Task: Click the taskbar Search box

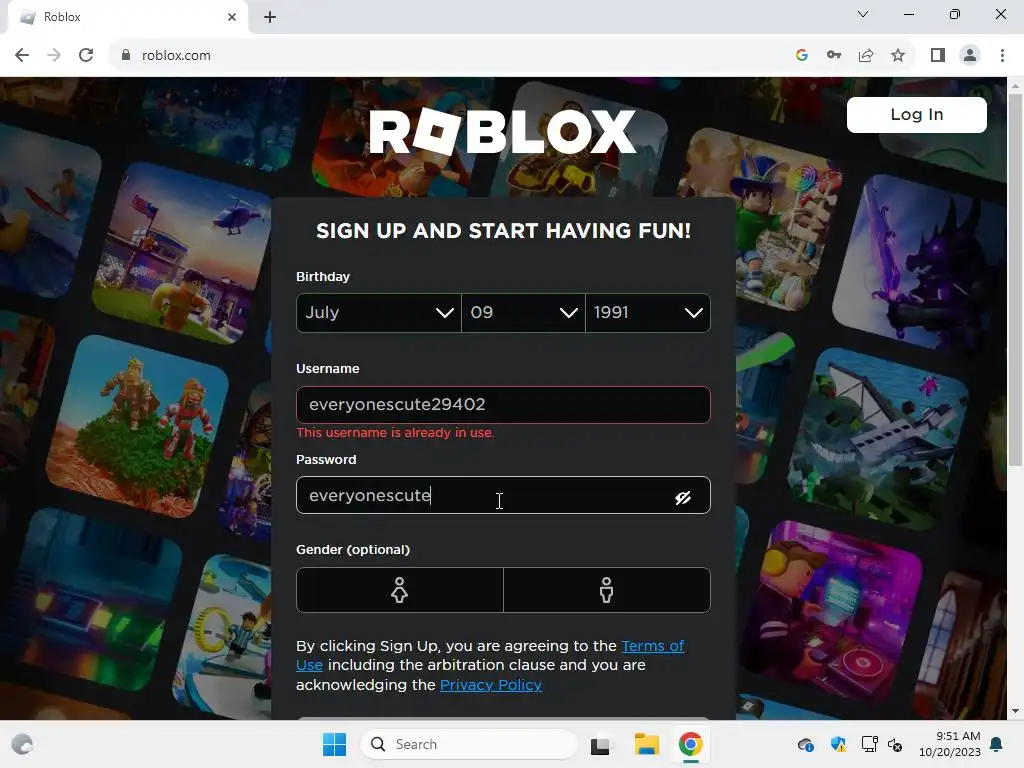Action: click(468, 744)
